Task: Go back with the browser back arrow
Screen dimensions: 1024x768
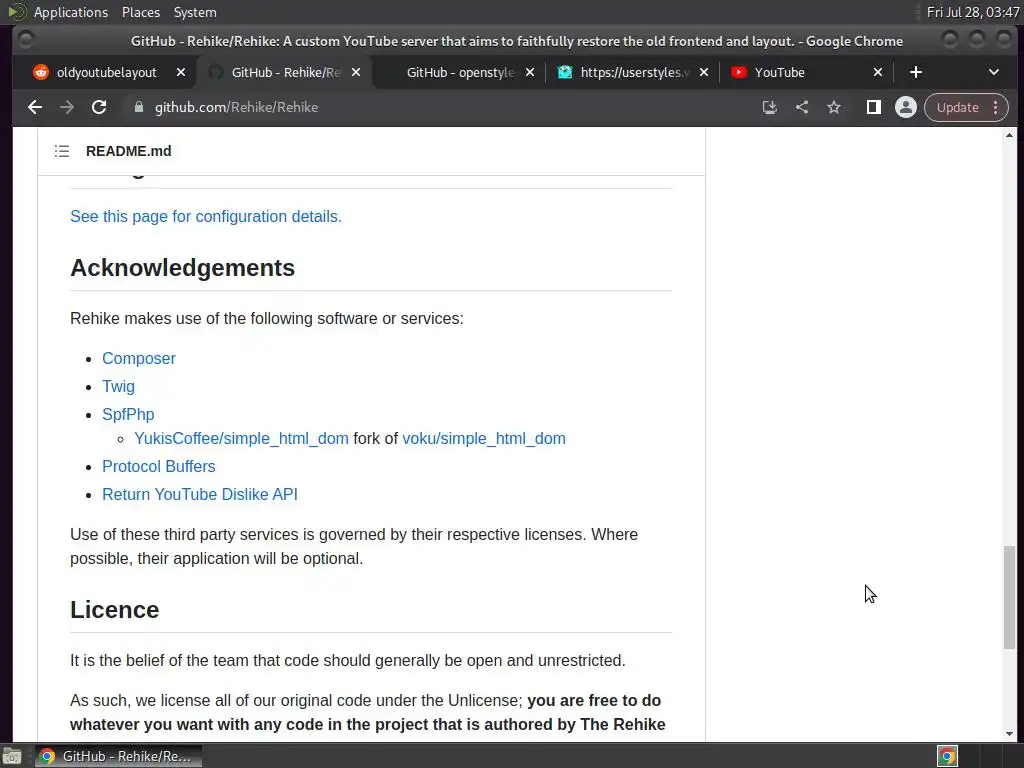Action: (35, 107)
